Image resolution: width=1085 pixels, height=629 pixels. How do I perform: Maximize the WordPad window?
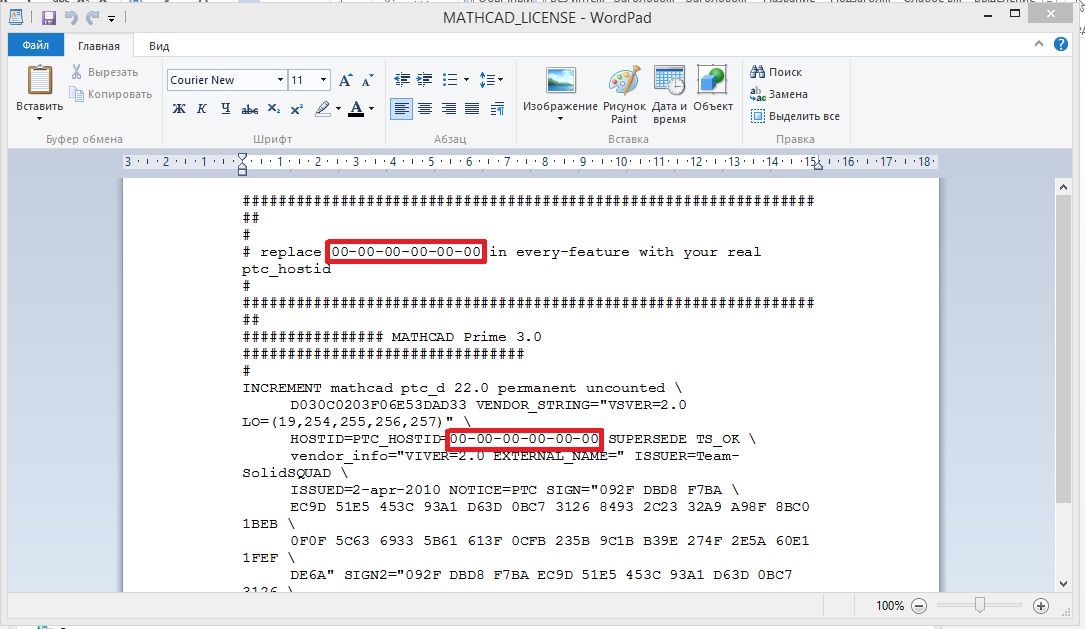[1015, 13]
